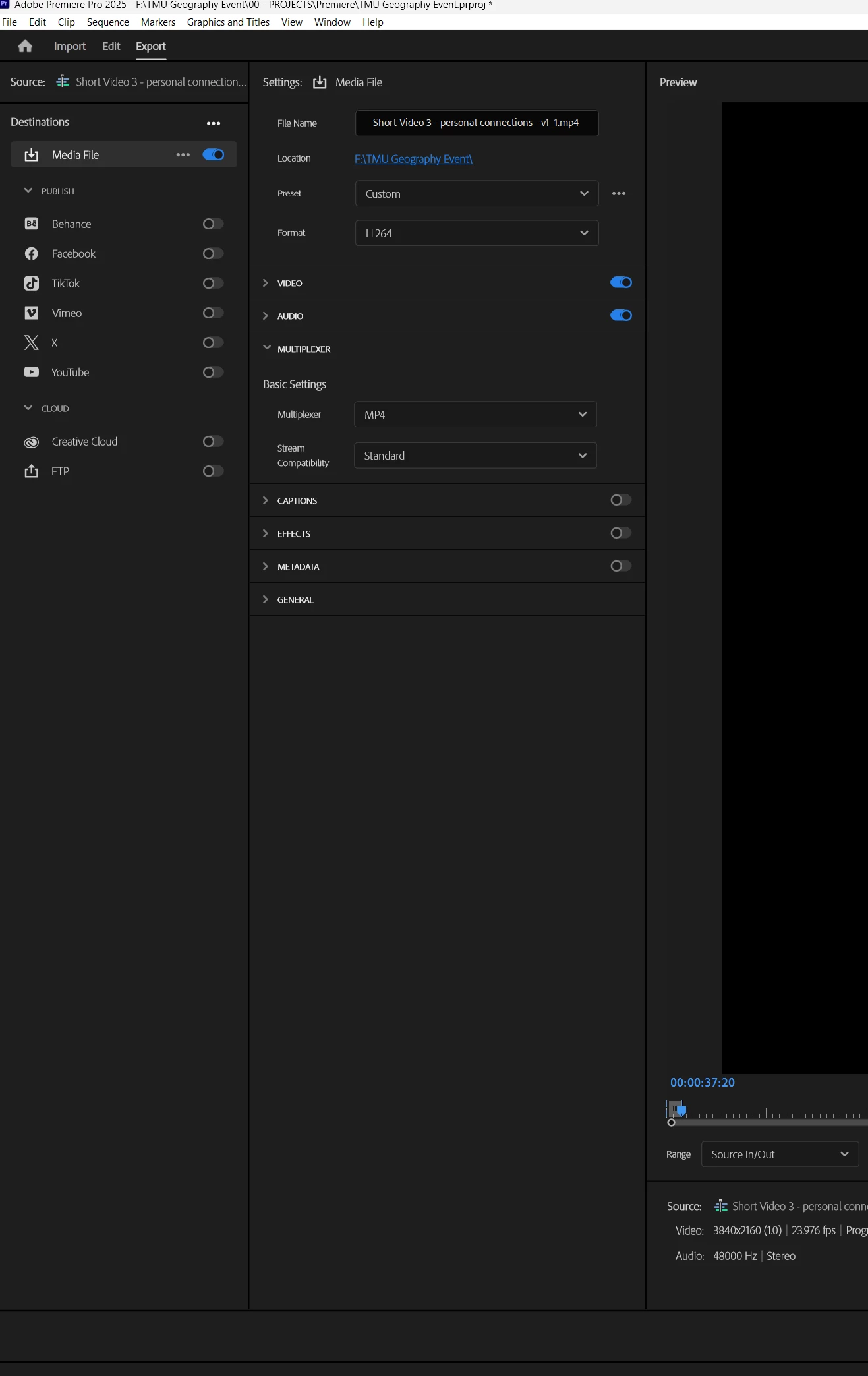Open the Multiplexer MP4 dropdown
Viewport: 868px width, 1376px height.
[x=475, y=414]
